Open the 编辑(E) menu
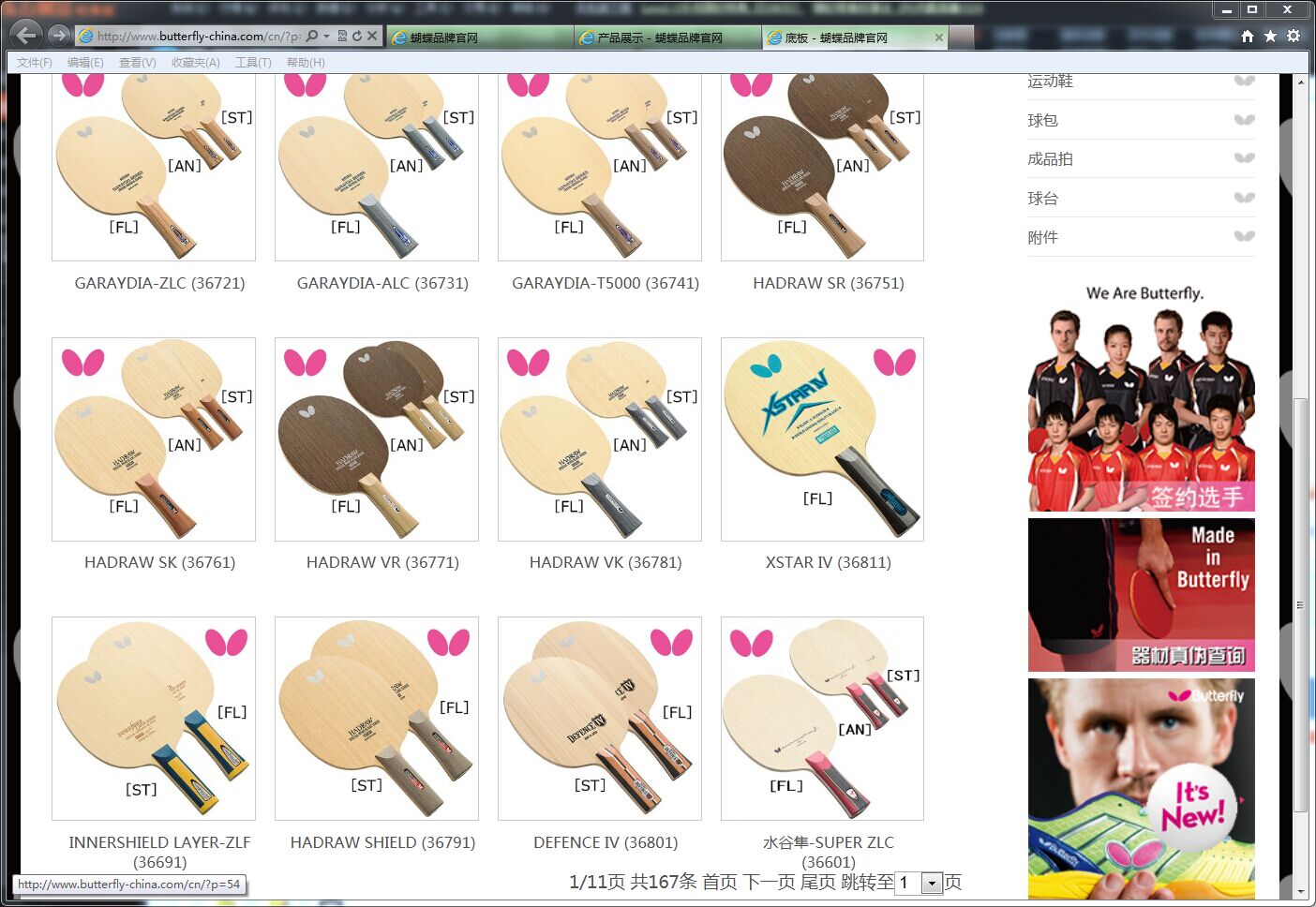The width and height of the screenshot is (1316, 907). coord(85,63)
